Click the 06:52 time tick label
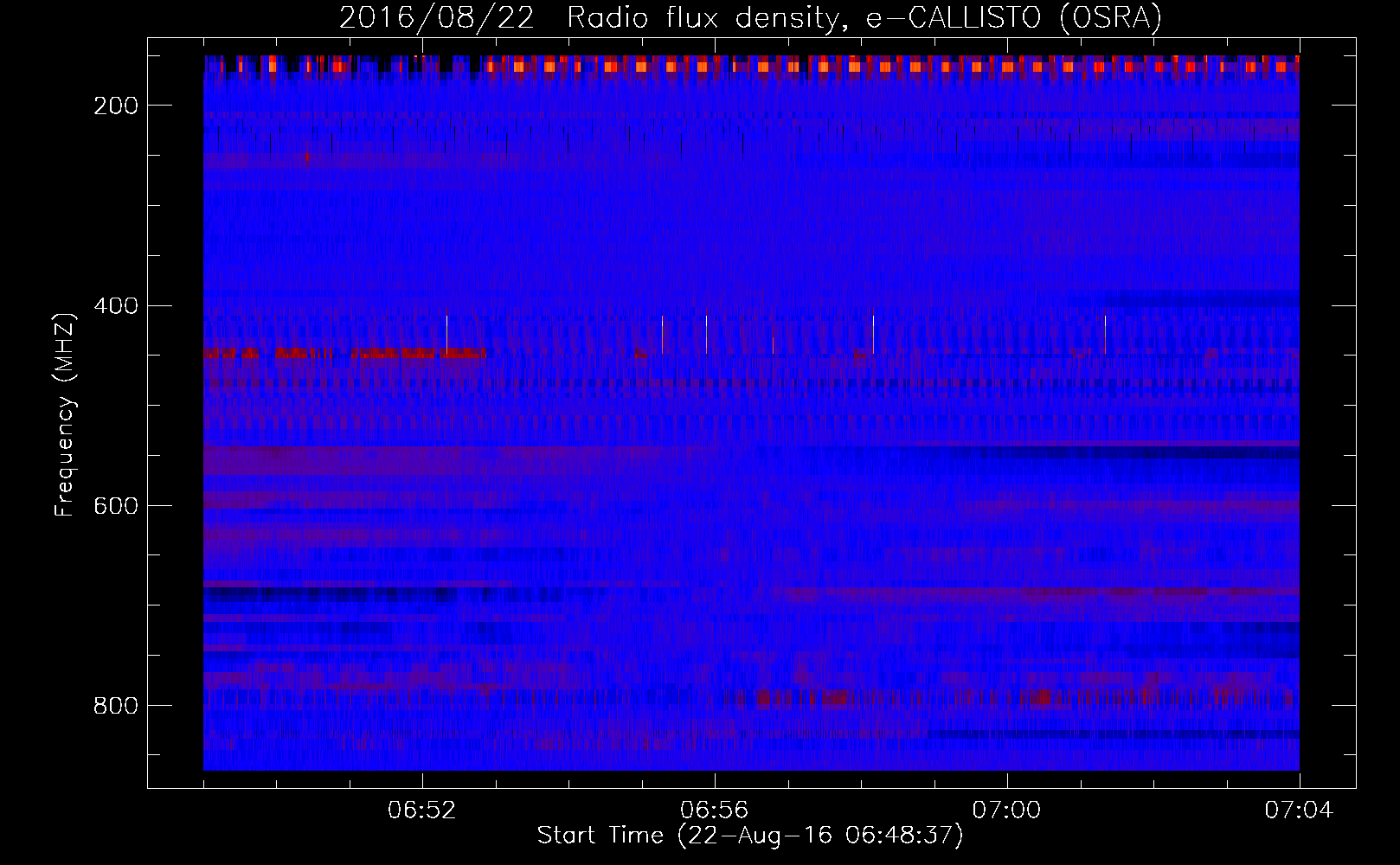Image resolution: width=1400 pixels, height=865 pixels. (422, 811)
